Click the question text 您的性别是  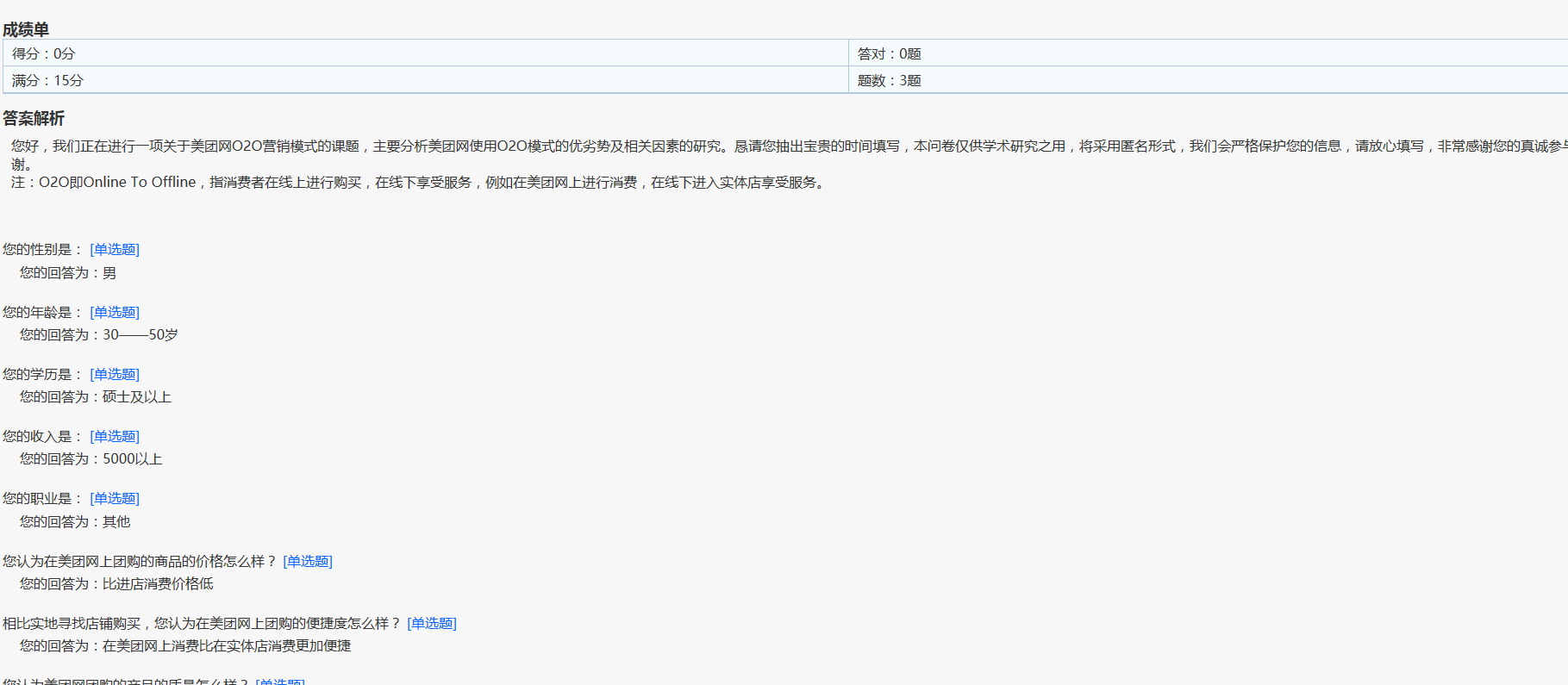click(x=43, y=249)
